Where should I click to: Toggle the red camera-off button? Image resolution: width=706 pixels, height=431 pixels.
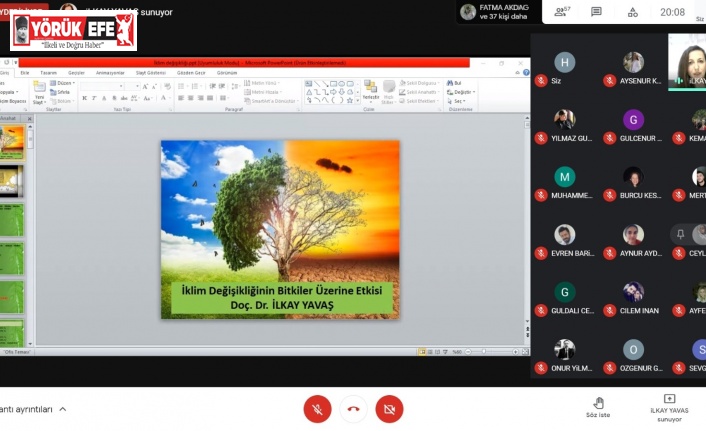389,409
